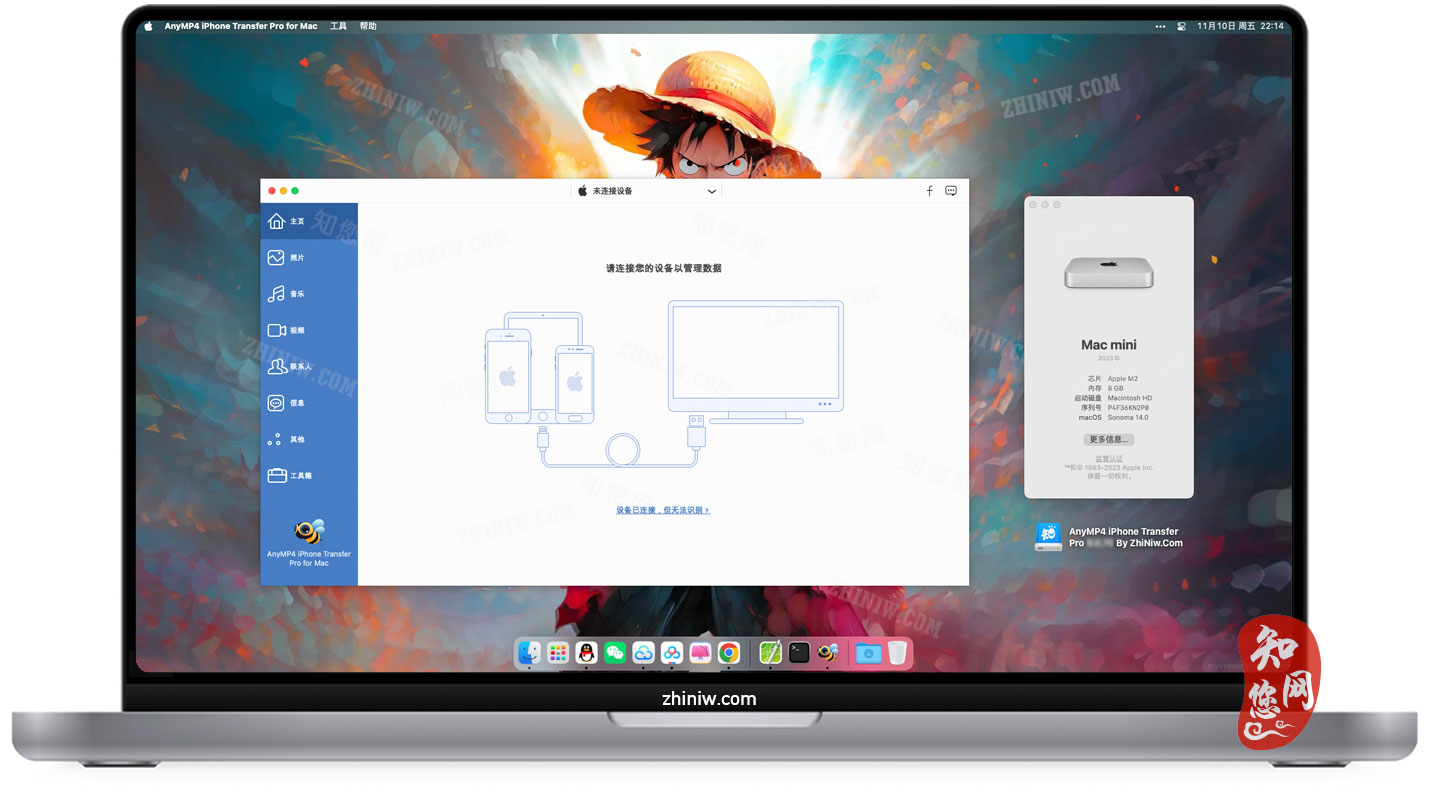Screen dimensions: 1429x797
Task: Open Baidu Netdisk icon in Dock
Action: click(672, 653)
